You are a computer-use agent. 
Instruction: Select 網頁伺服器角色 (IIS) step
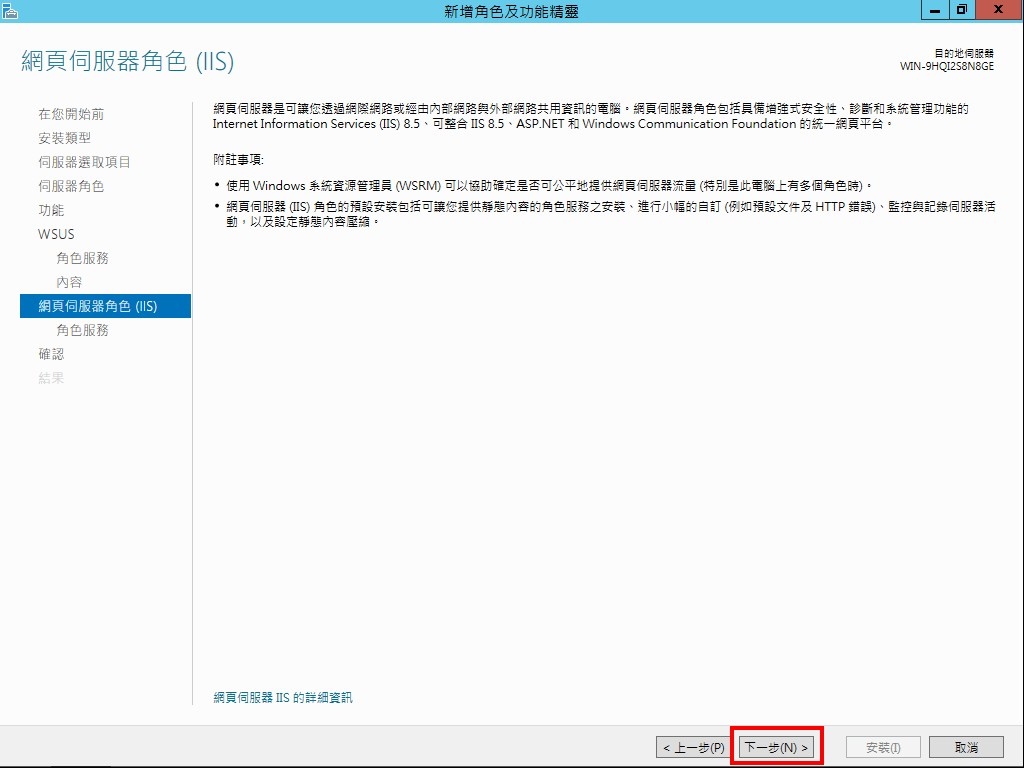[x=105, y=306]
